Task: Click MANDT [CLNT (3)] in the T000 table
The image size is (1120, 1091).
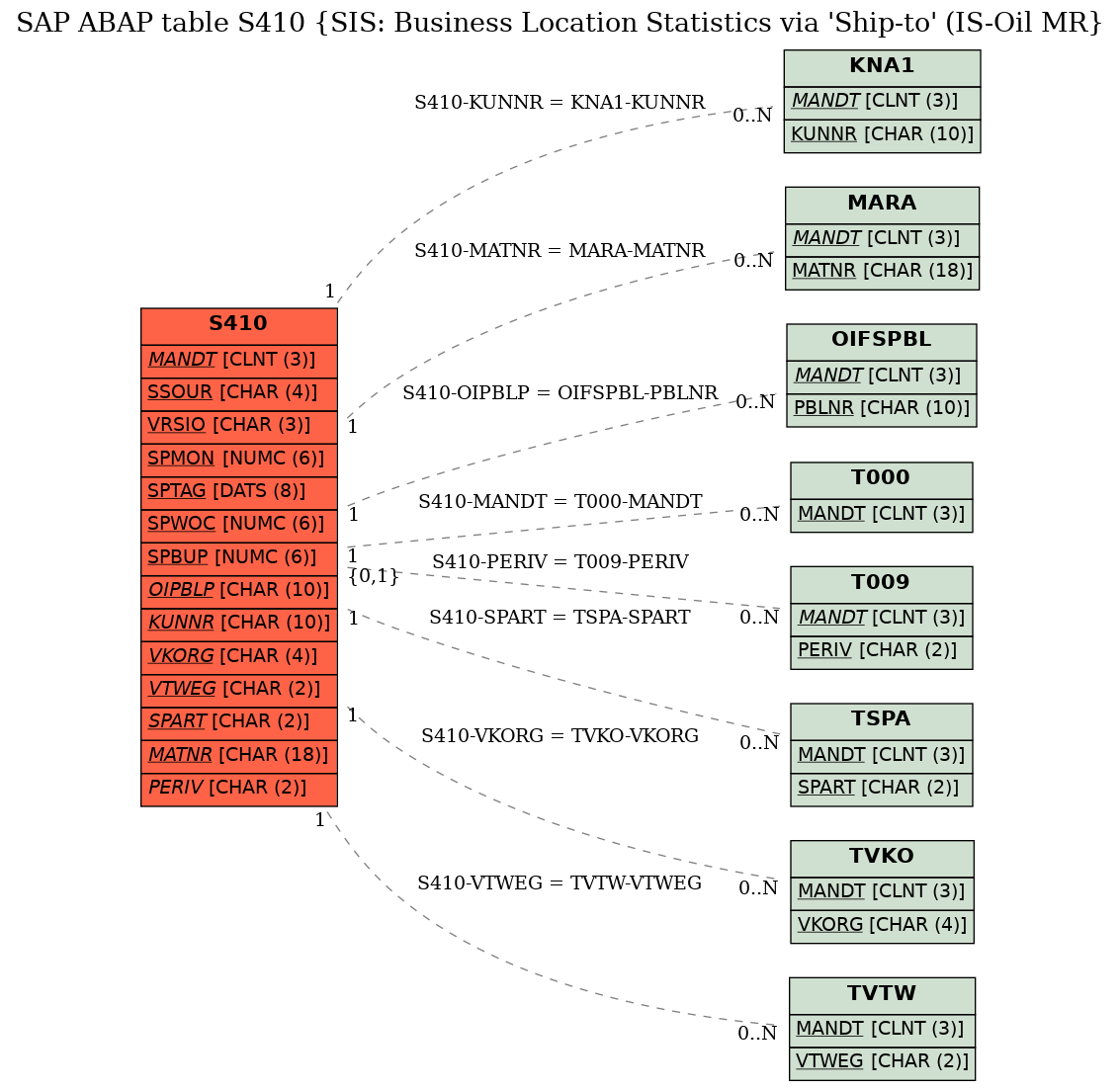Action: (882, 515)
